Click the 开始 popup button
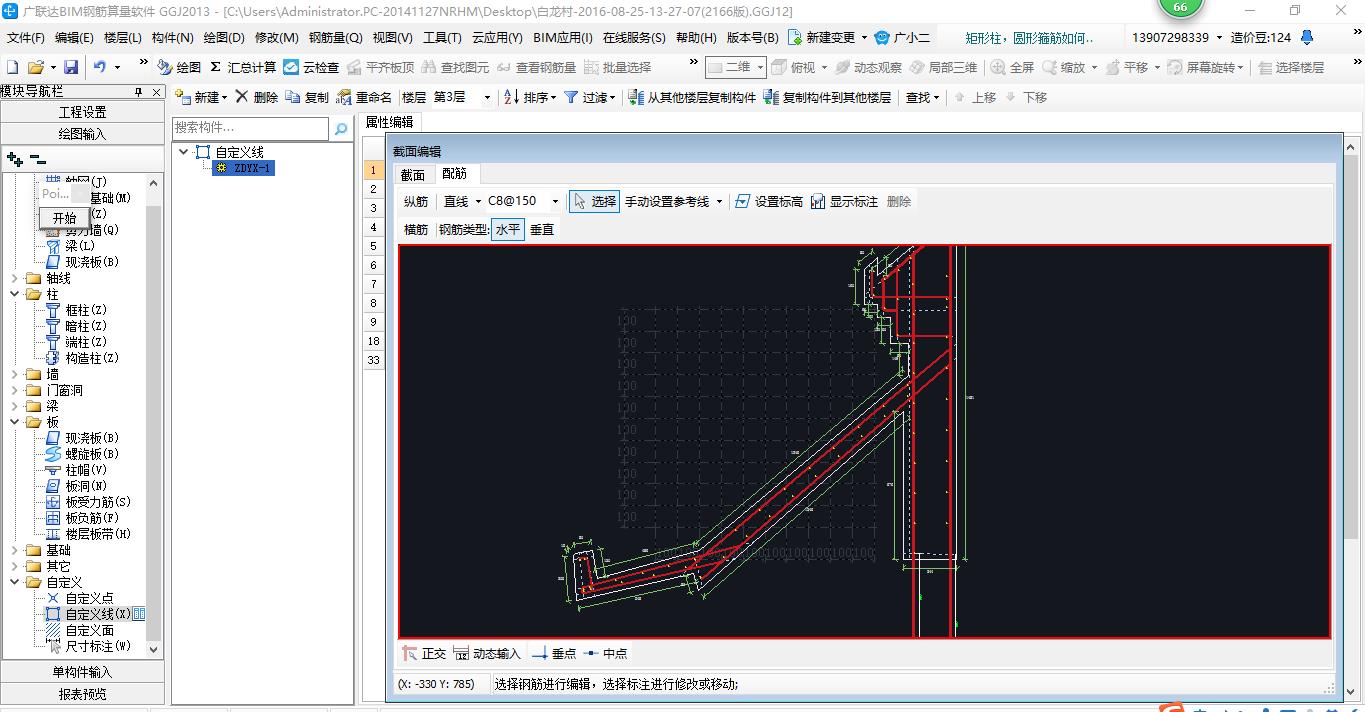 [x=64, y=218]
